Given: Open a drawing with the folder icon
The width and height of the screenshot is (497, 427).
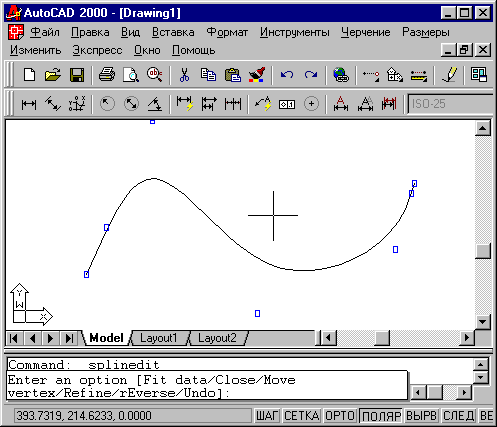Looking at the screenshot, I should point(53,75).
